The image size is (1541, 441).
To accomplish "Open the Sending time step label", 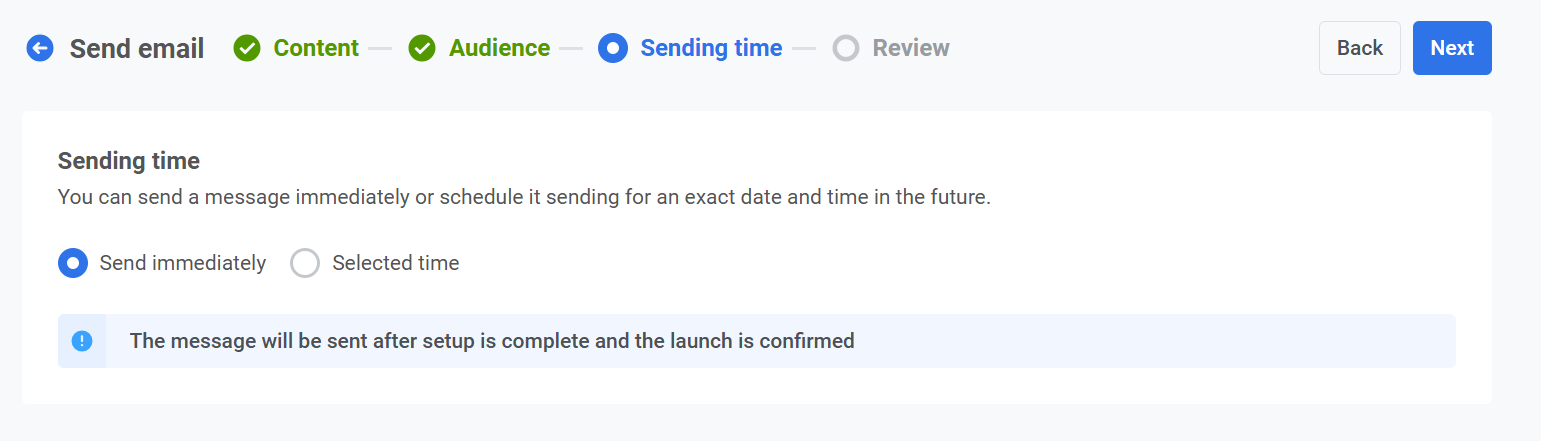I will pos(711,48).
